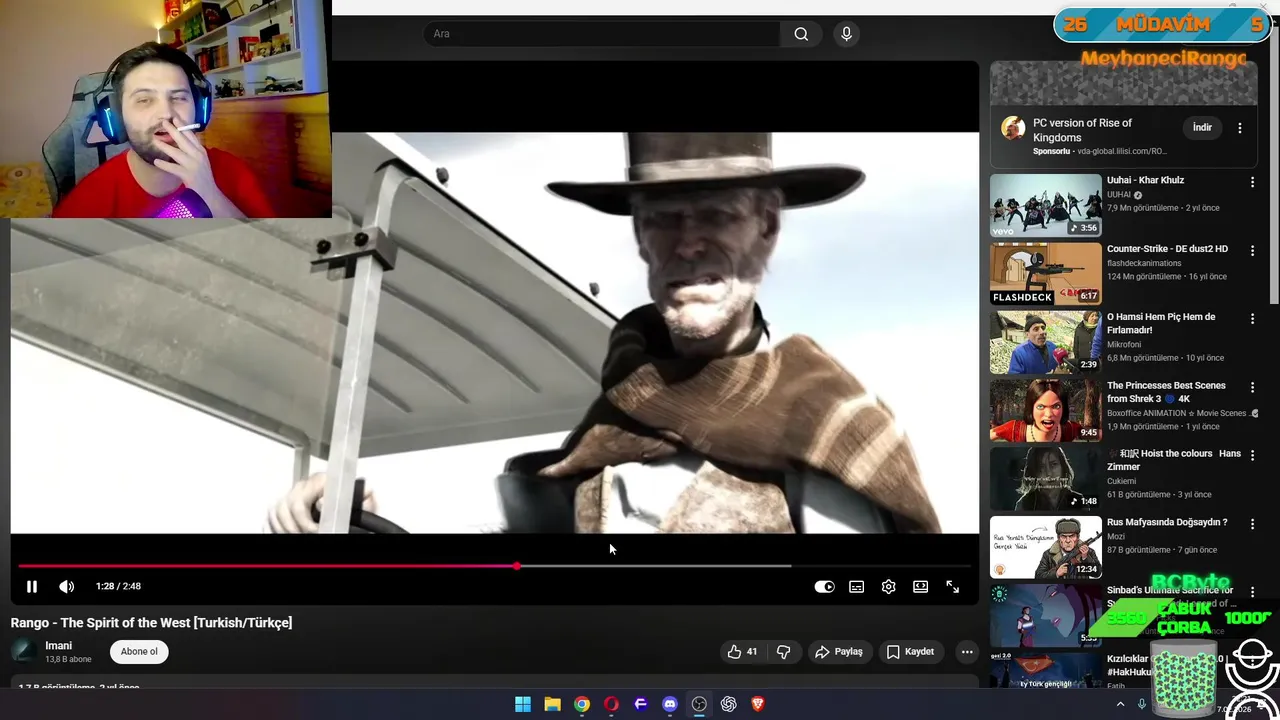
Task: Open options menu for 'O Hamsi' video
Action: [x=1252, y=319]
